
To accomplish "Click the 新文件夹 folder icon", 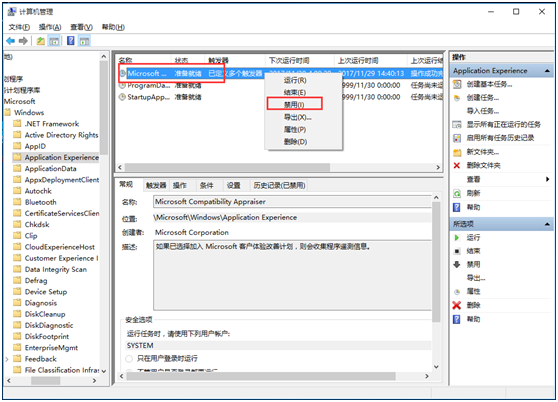I will click(457, 153).
